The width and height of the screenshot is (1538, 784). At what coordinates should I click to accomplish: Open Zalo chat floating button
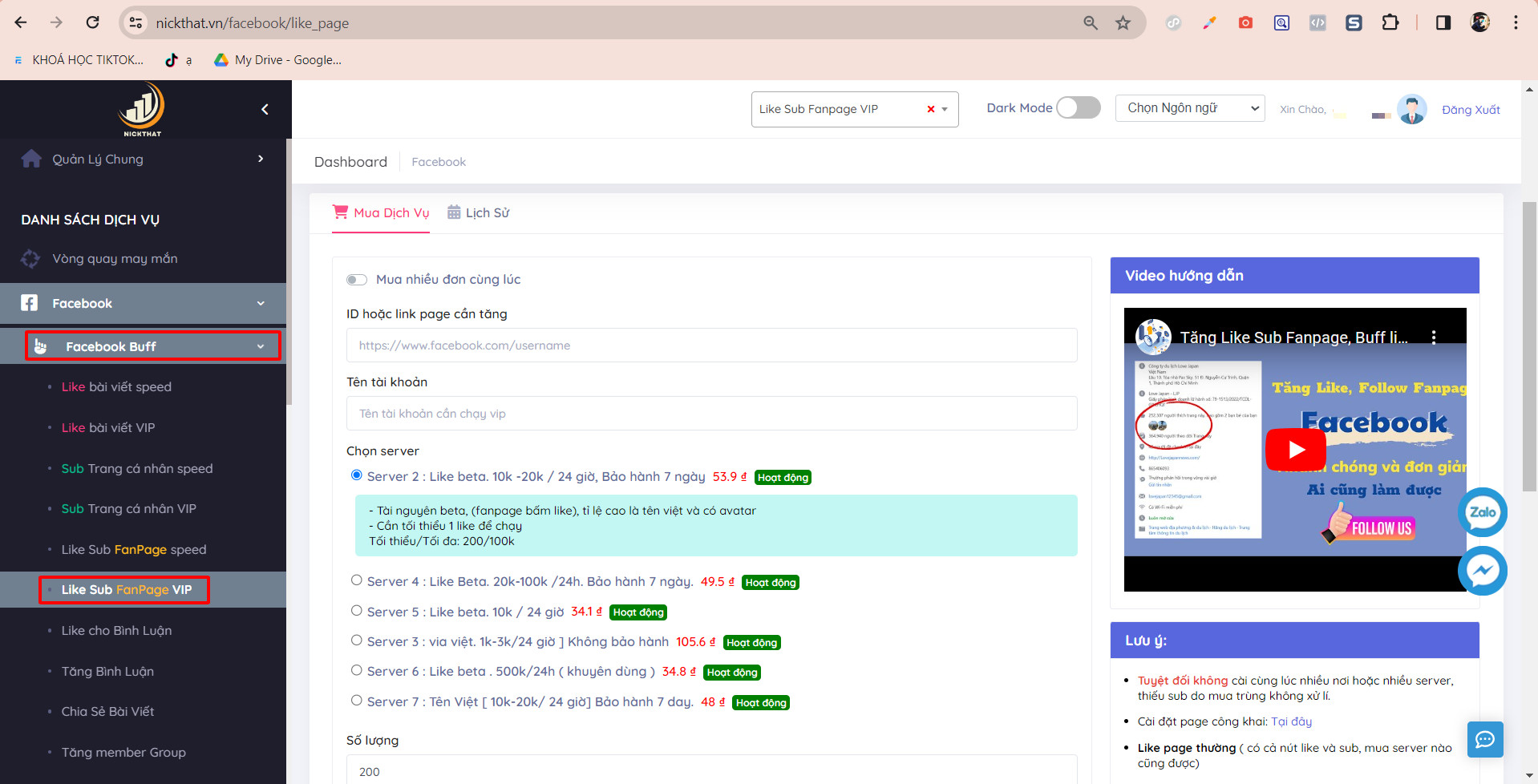1482,512
